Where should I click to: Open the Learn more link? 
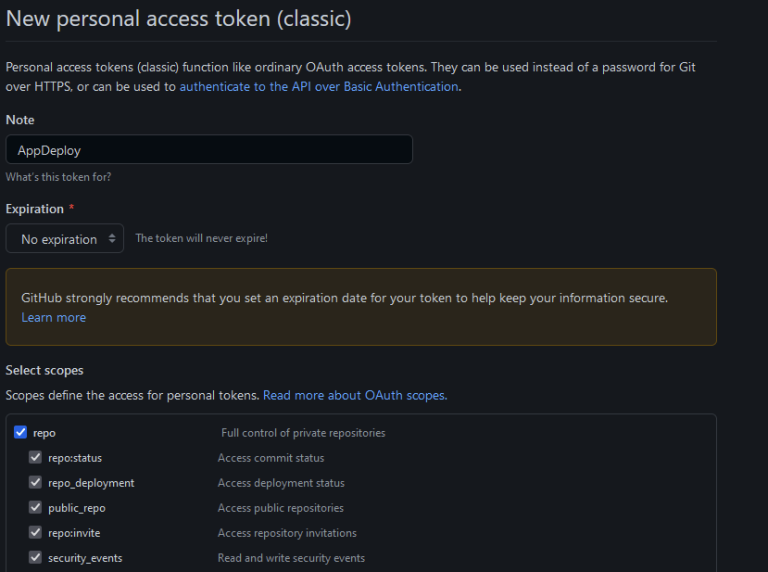point(54,318)
